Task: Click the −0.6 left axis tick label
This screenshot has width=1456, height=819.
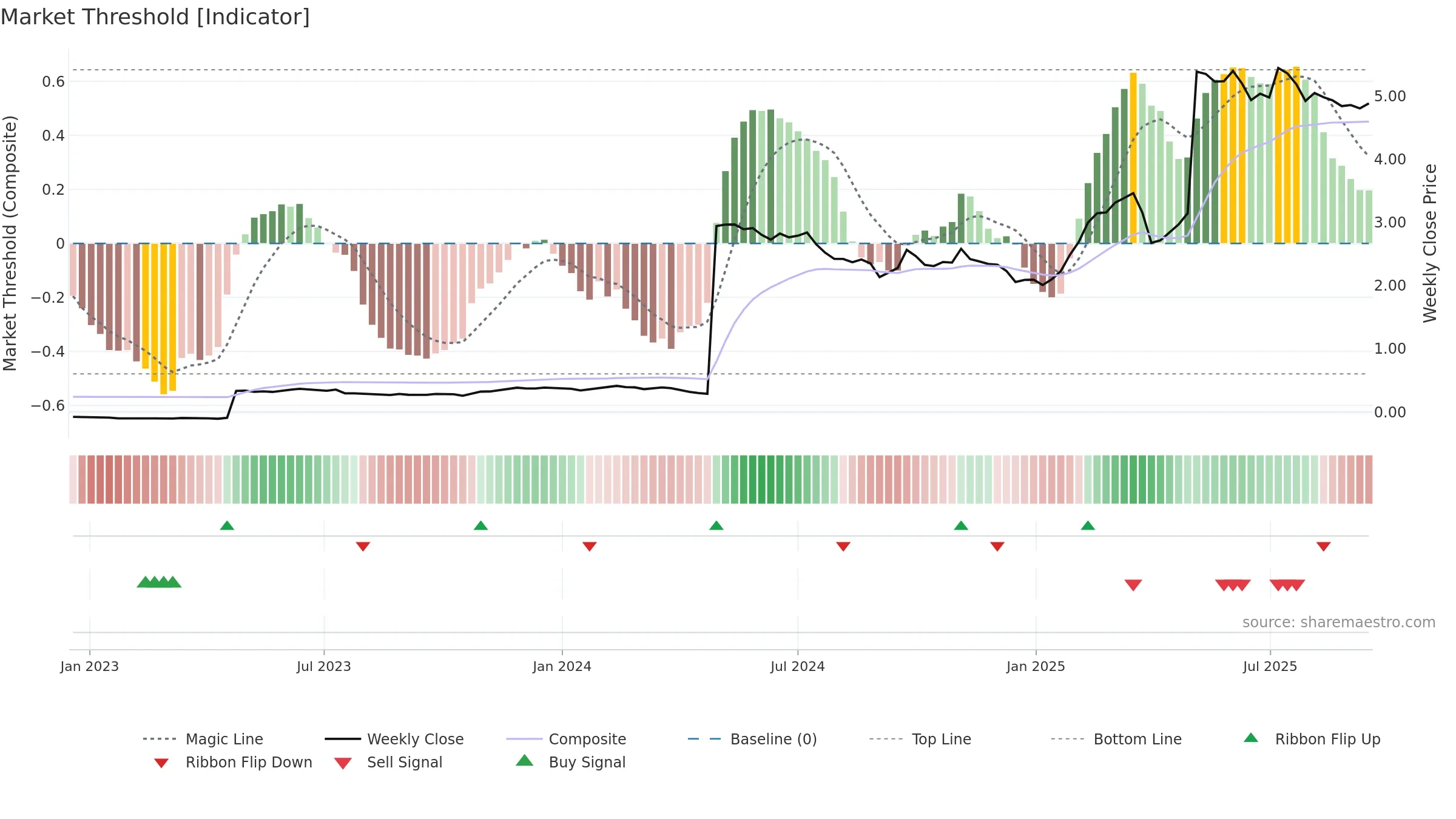Action: coord(48,405)
